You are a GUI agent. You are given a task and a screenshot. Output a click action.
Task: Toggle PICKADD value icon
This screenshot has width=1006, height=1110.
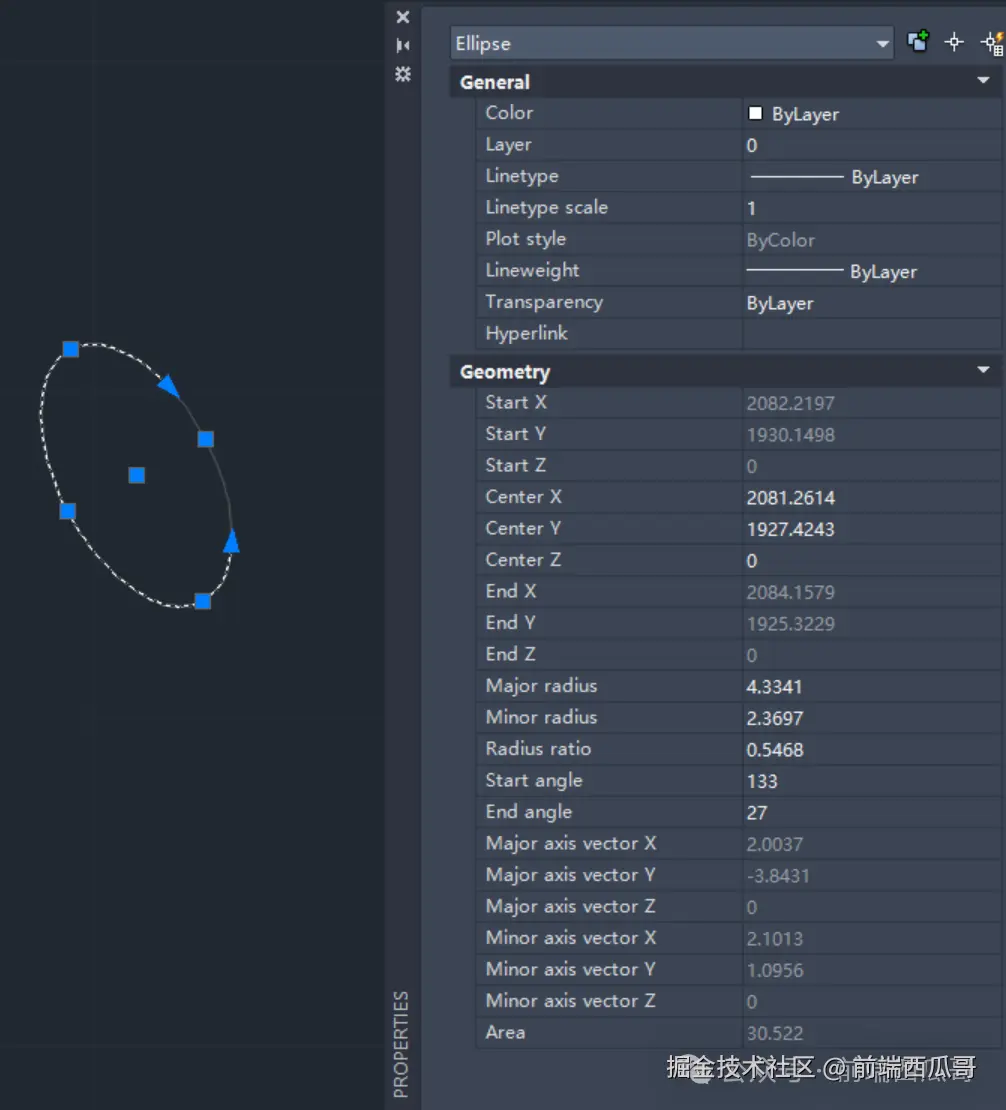click(918, 42)
